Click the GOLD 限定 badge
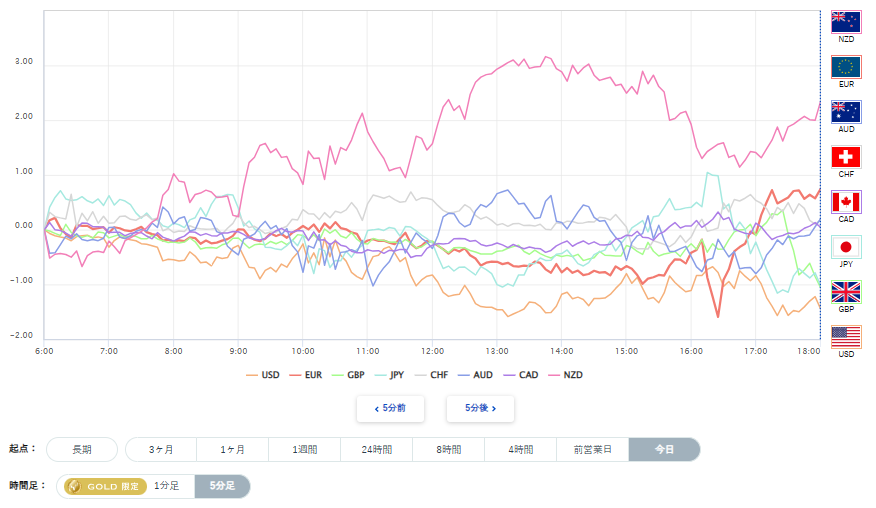This screenshot has width=876, height=508. click(105, 486)
